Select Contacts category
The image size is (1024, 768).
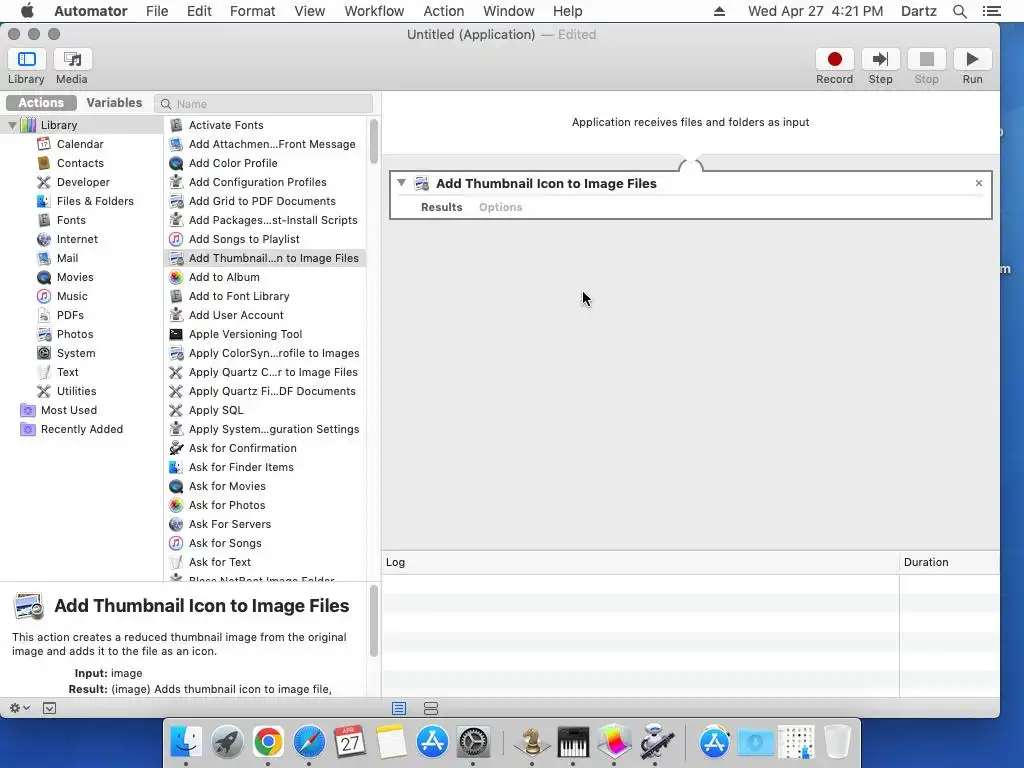[x=80, y=163]
